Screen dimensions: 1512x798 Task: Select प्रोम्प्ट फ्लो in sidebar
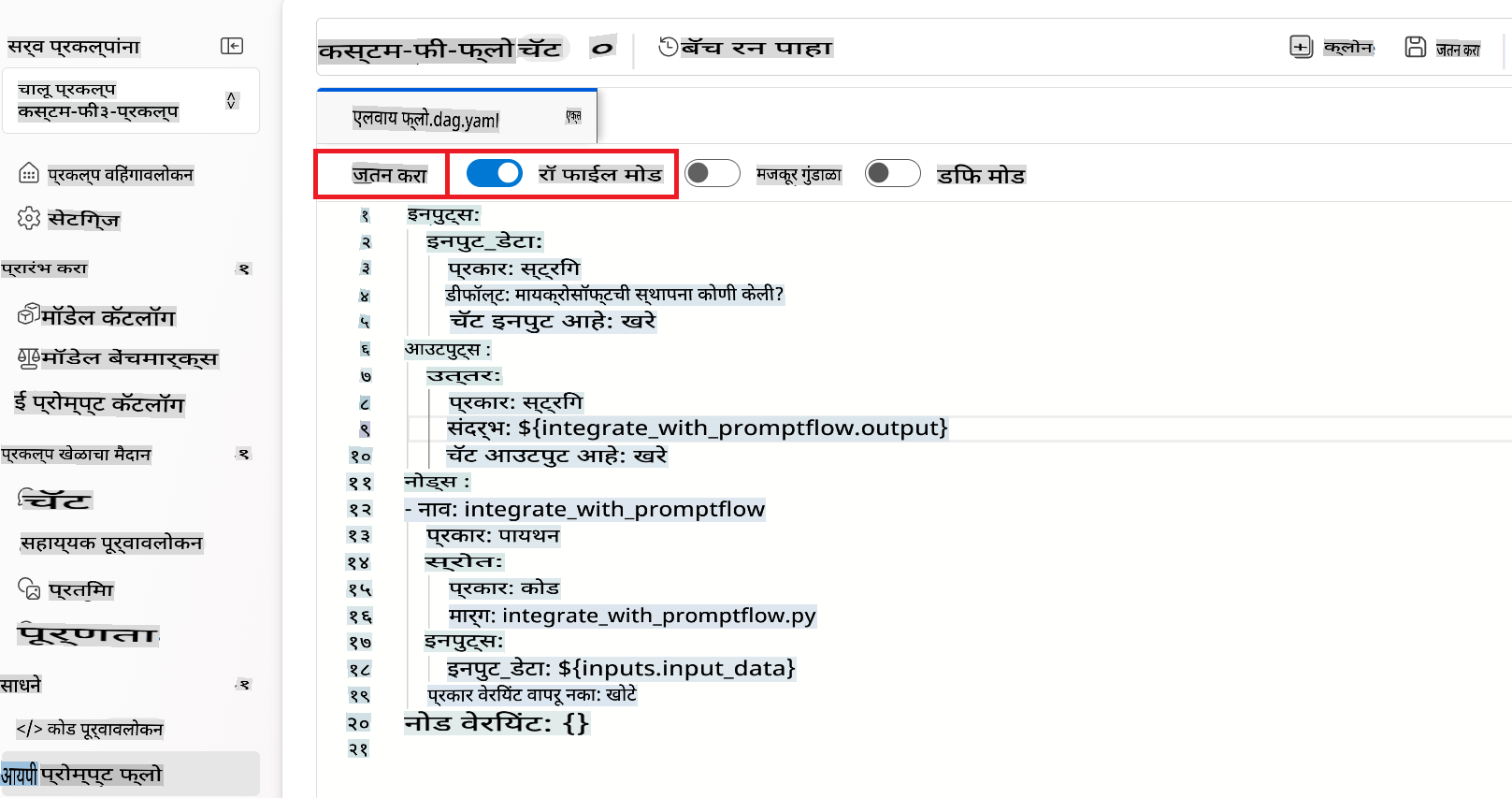(130, 775)
